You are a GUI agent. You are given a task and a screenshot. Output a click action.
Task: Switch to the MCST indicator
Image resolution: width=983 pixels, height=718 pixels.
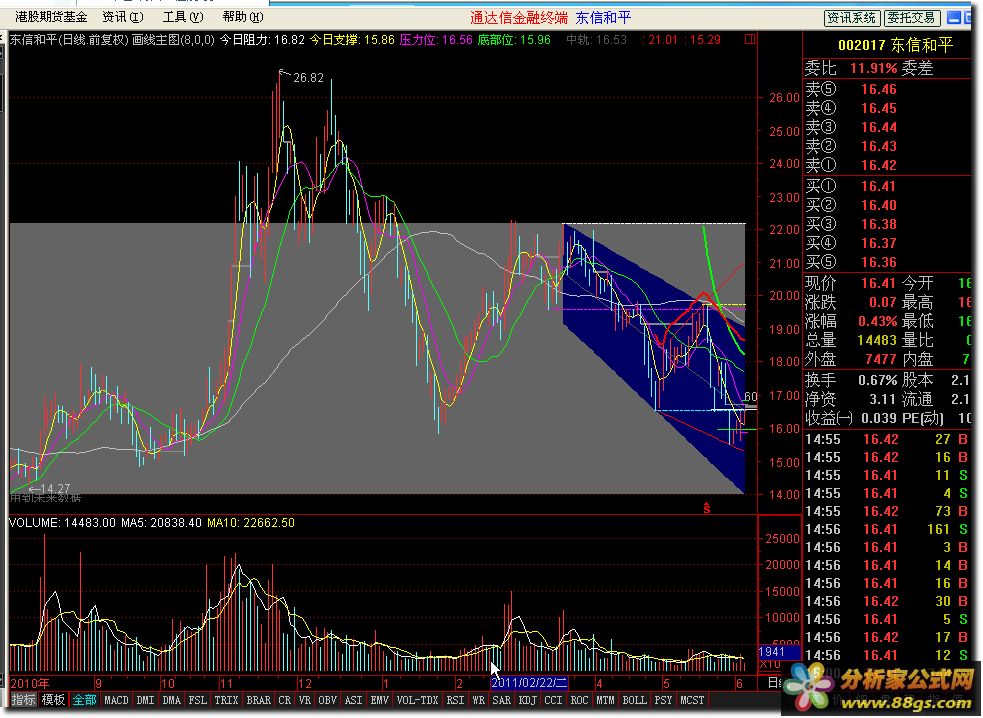691,700
